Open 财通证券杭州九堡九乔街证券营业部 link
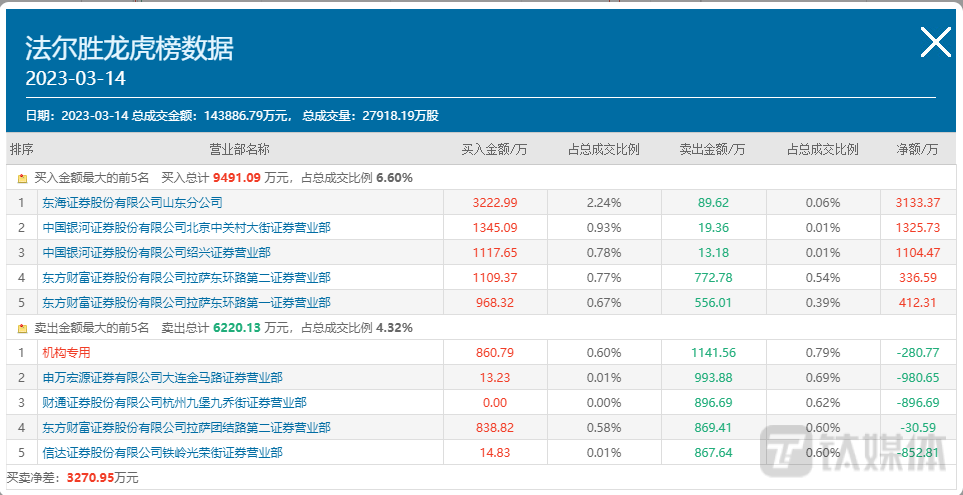 point(174,402)
